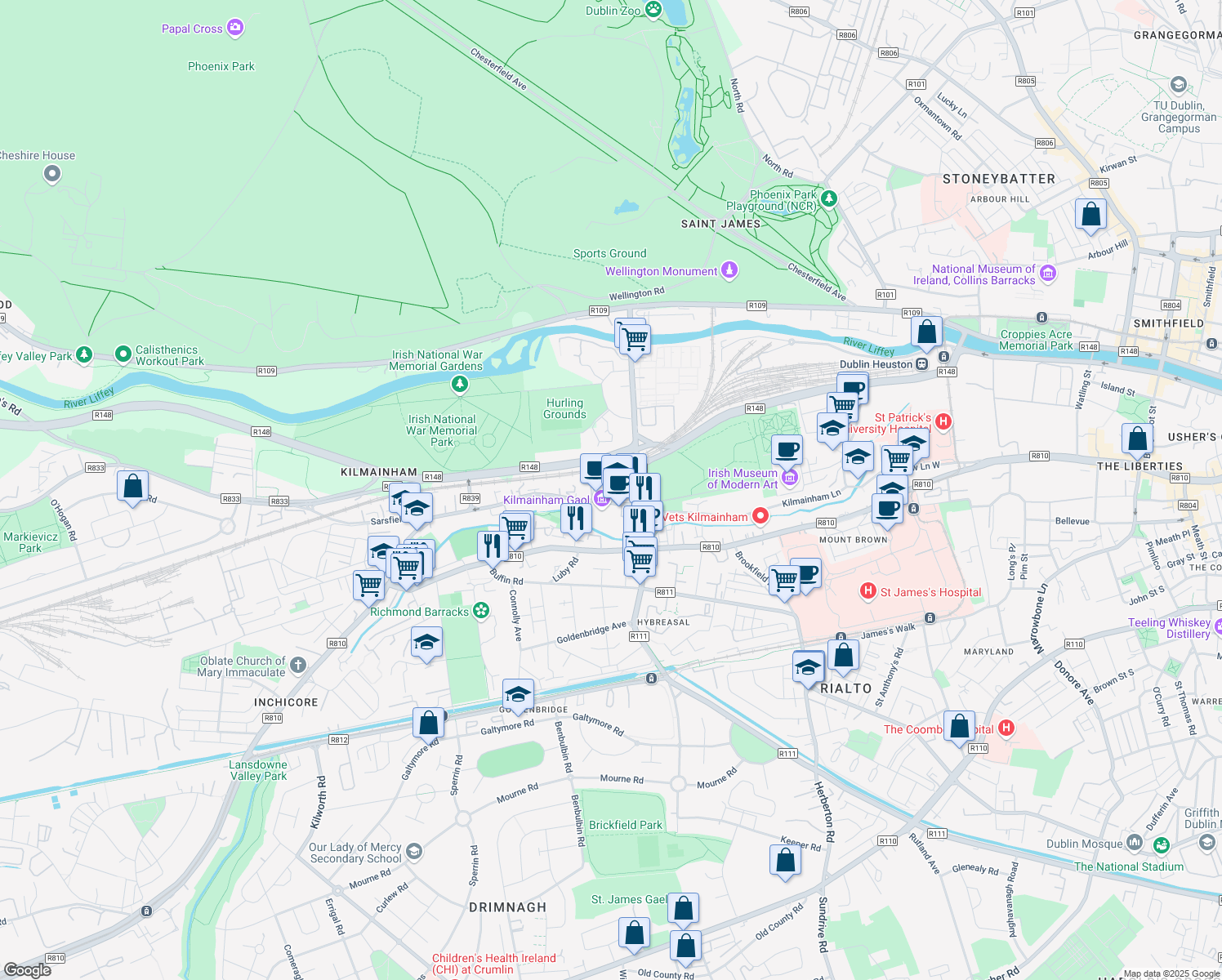Click the Irish Museum of Modern Art museum pin
The image size is (1222, 980).
[x=789, y=477]
